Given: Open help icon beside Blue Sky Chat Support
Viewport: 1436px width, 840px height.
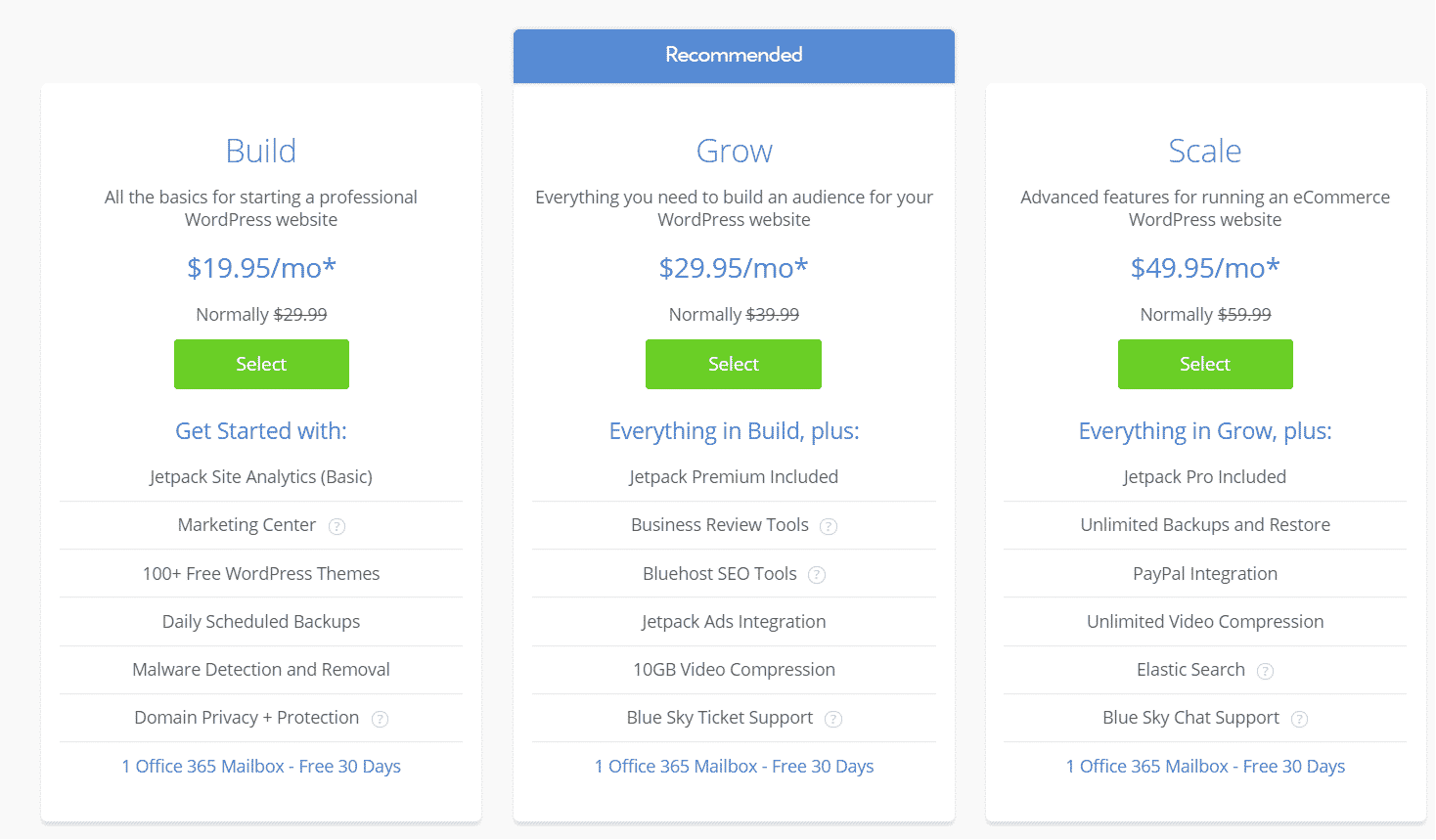Looking at the screenshot, I should [1300, 719].
